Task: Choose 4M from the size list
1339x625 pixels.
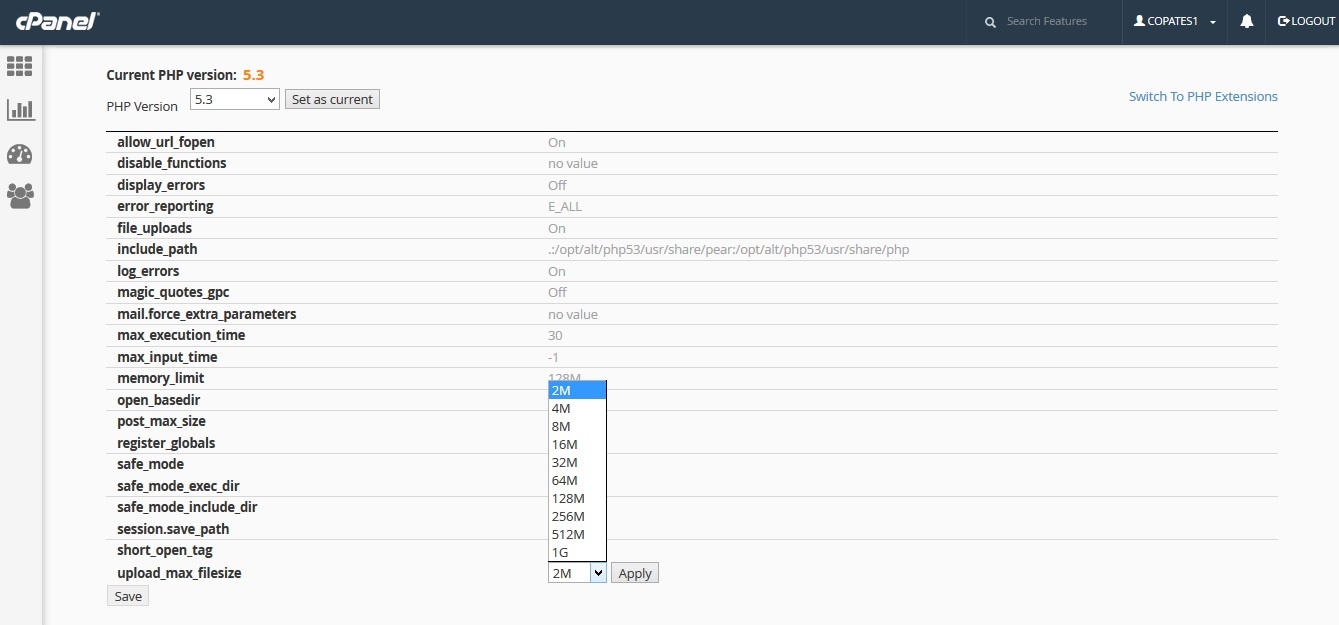Action: 577,408
